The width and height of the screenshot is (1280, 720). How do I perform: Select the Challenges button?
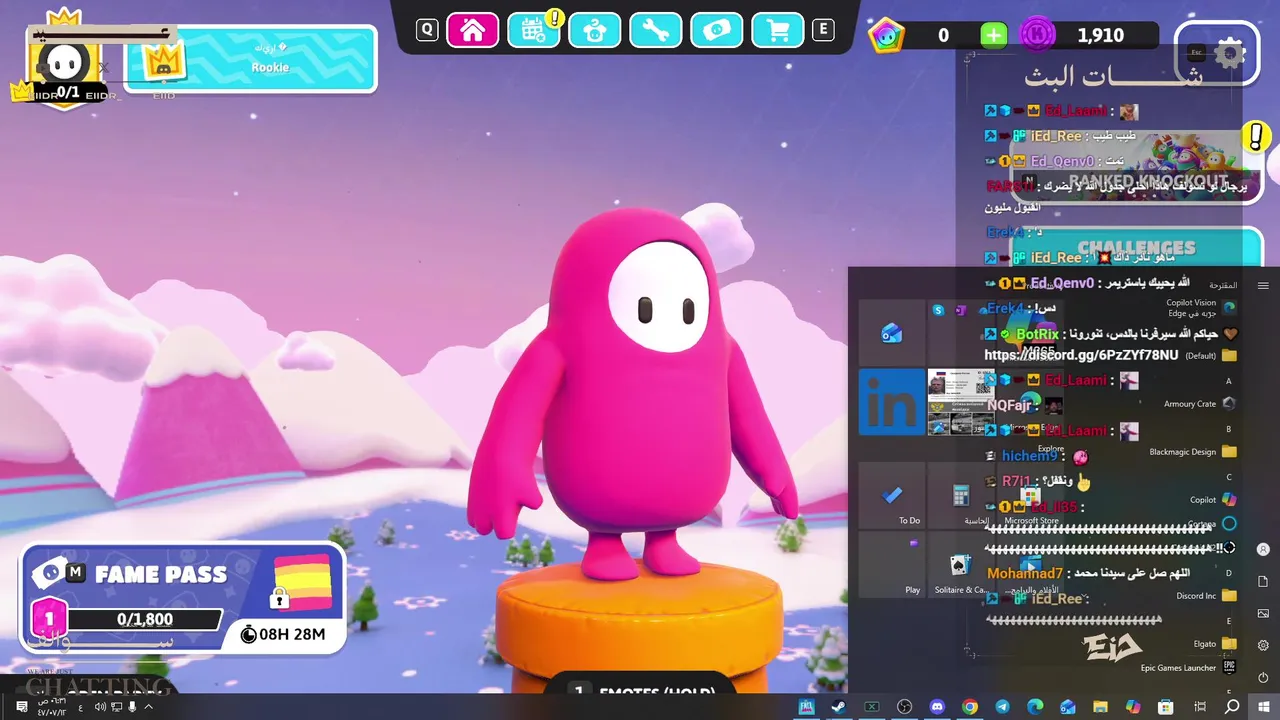(1137, 248)
